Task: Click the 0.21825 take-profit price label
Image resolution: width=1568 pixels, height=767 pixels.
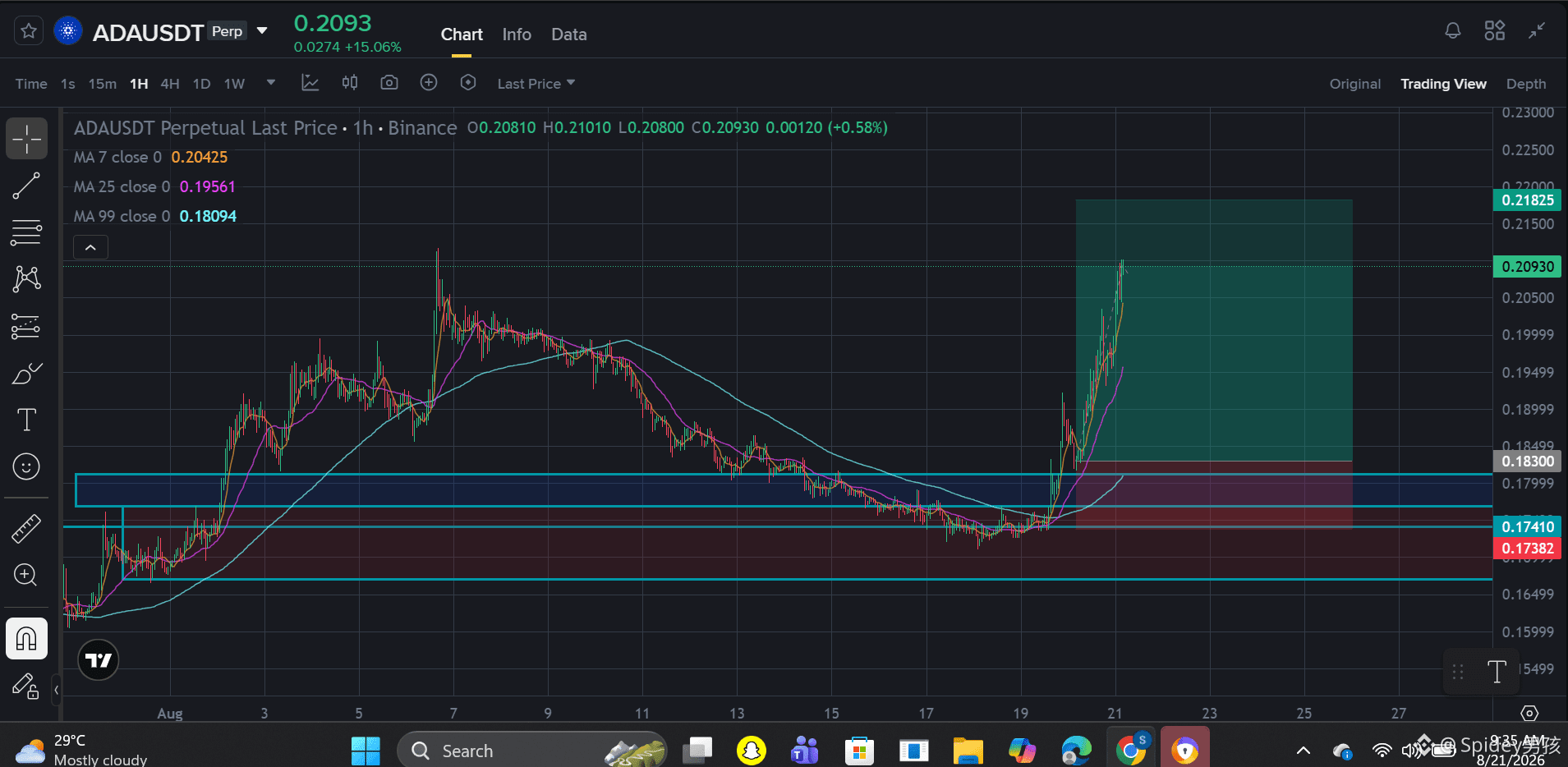Action: coord(1527,200)
